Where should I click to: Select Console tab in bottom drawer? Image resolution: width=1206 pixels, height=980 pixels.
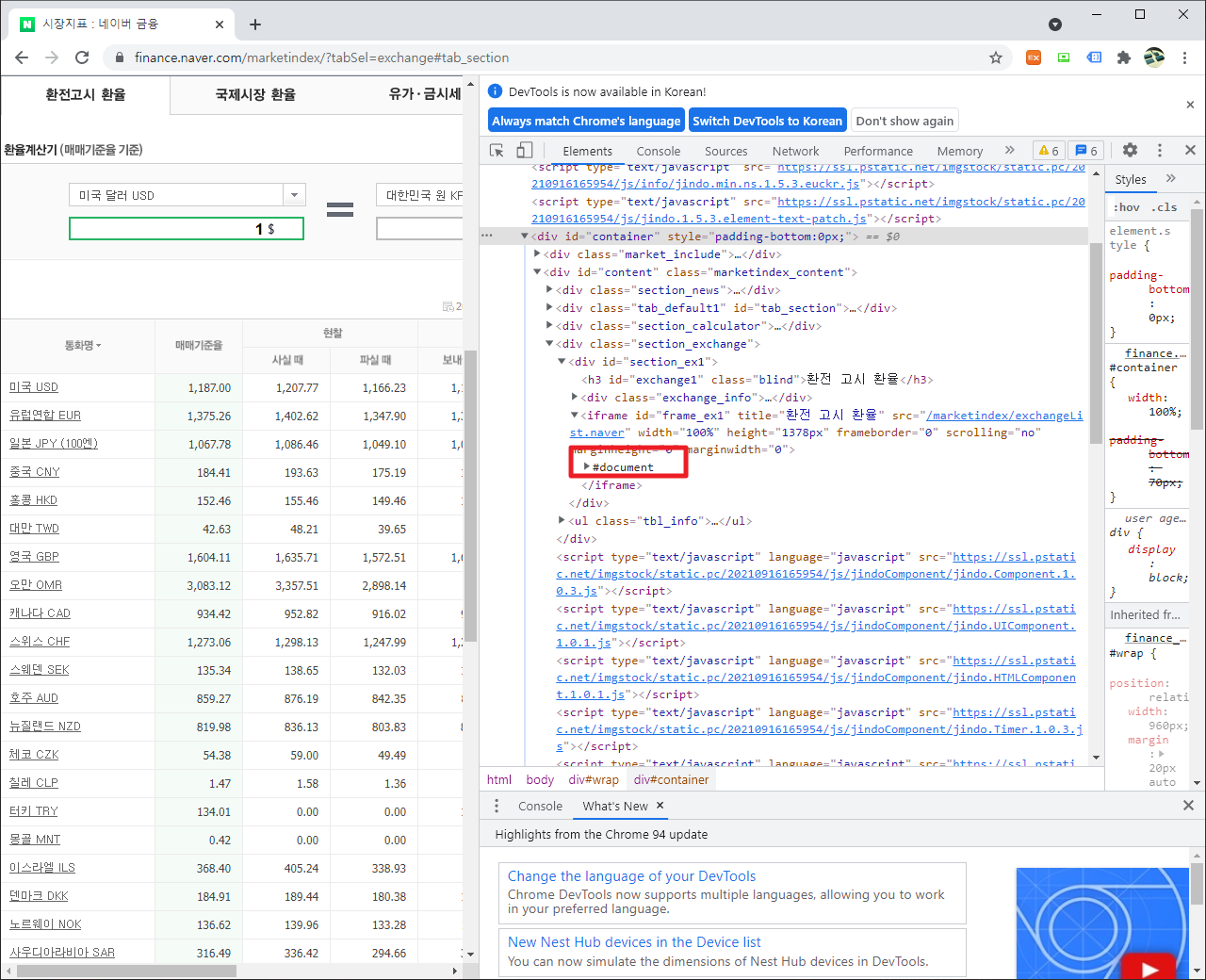click(x=540, y=806)
